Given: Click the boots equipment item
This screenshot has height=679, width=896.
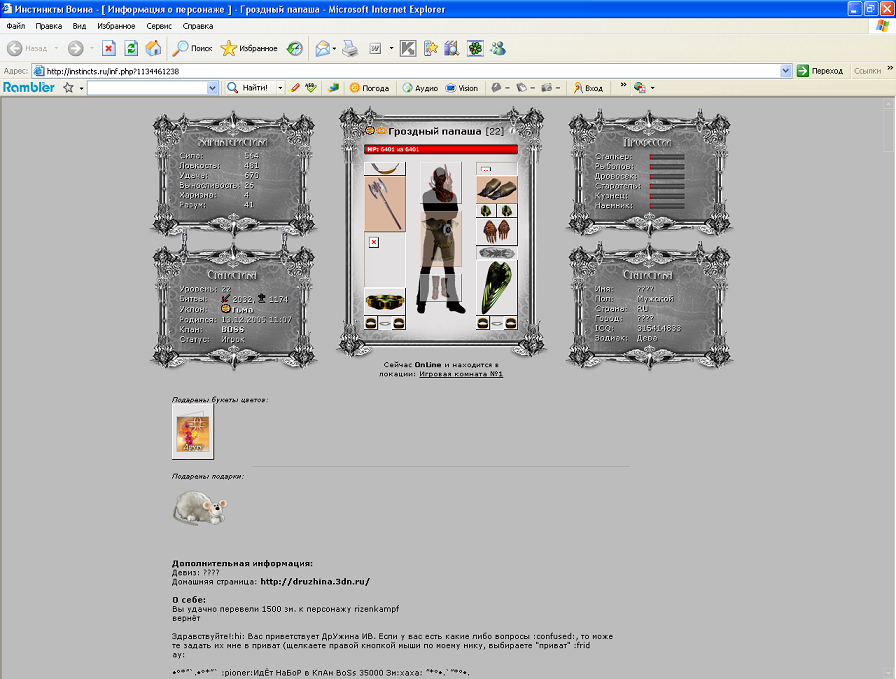Looking at the screenshot, I should (441, 287).
